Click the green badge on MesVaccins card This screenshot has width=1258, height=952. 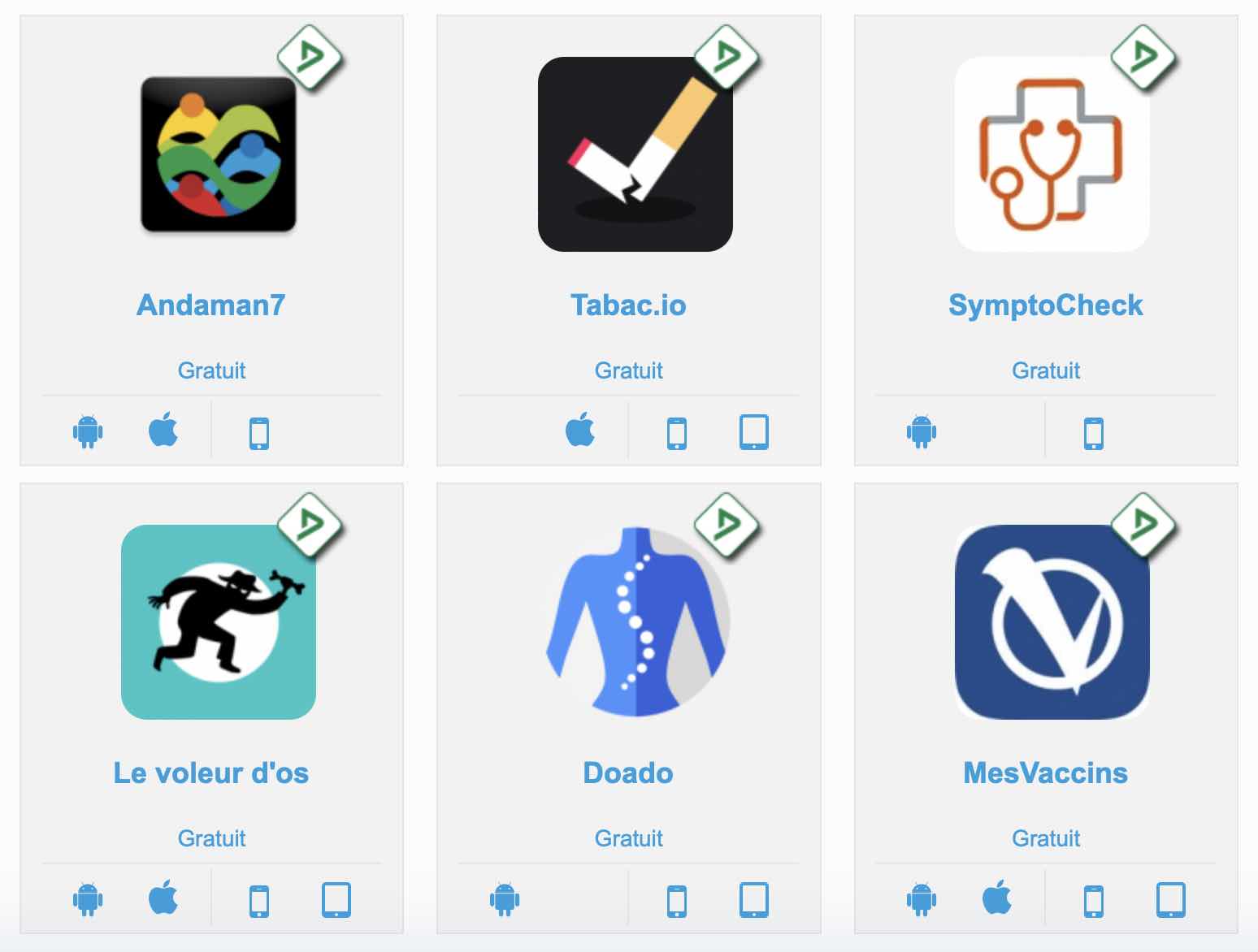1144,525
